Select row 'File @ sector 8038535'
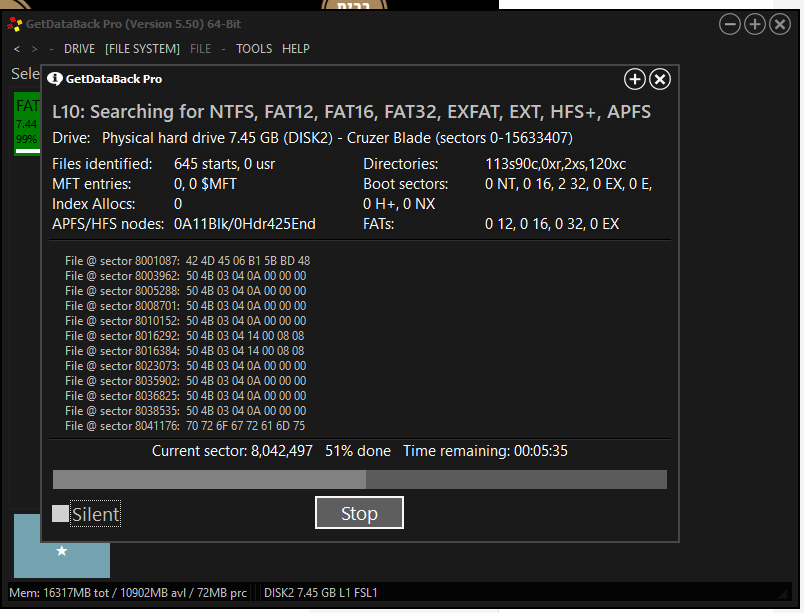 tap(186, 411)
